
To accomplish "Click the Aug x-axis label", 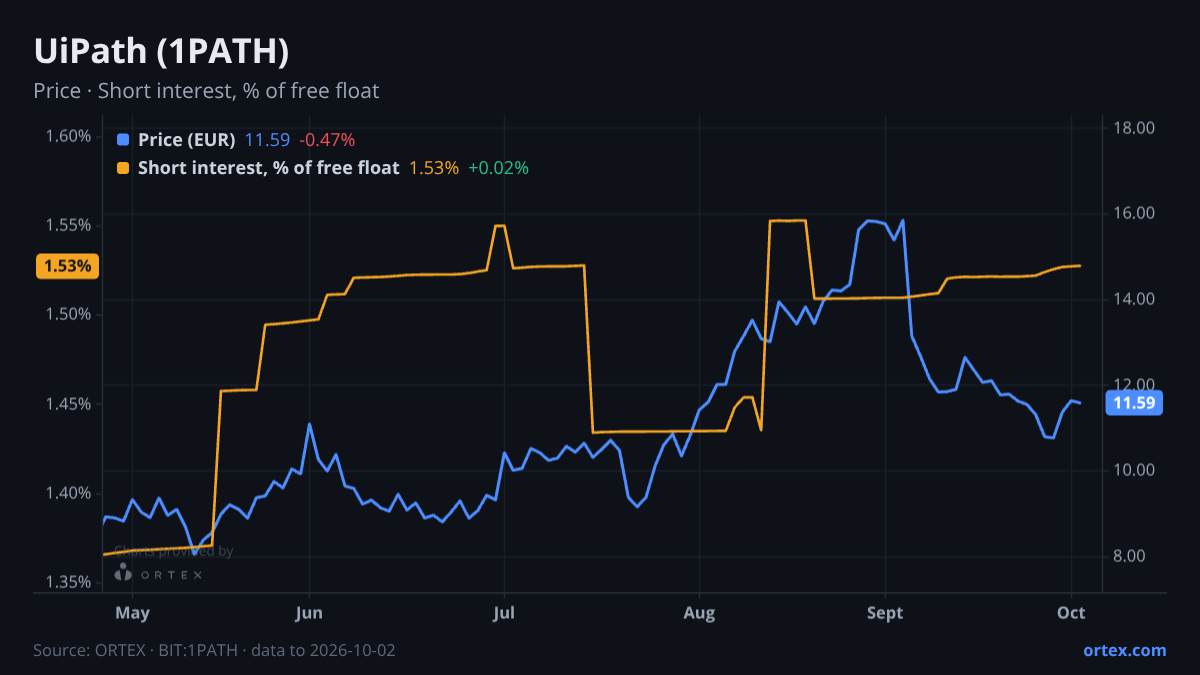I will tap(699, 612).
